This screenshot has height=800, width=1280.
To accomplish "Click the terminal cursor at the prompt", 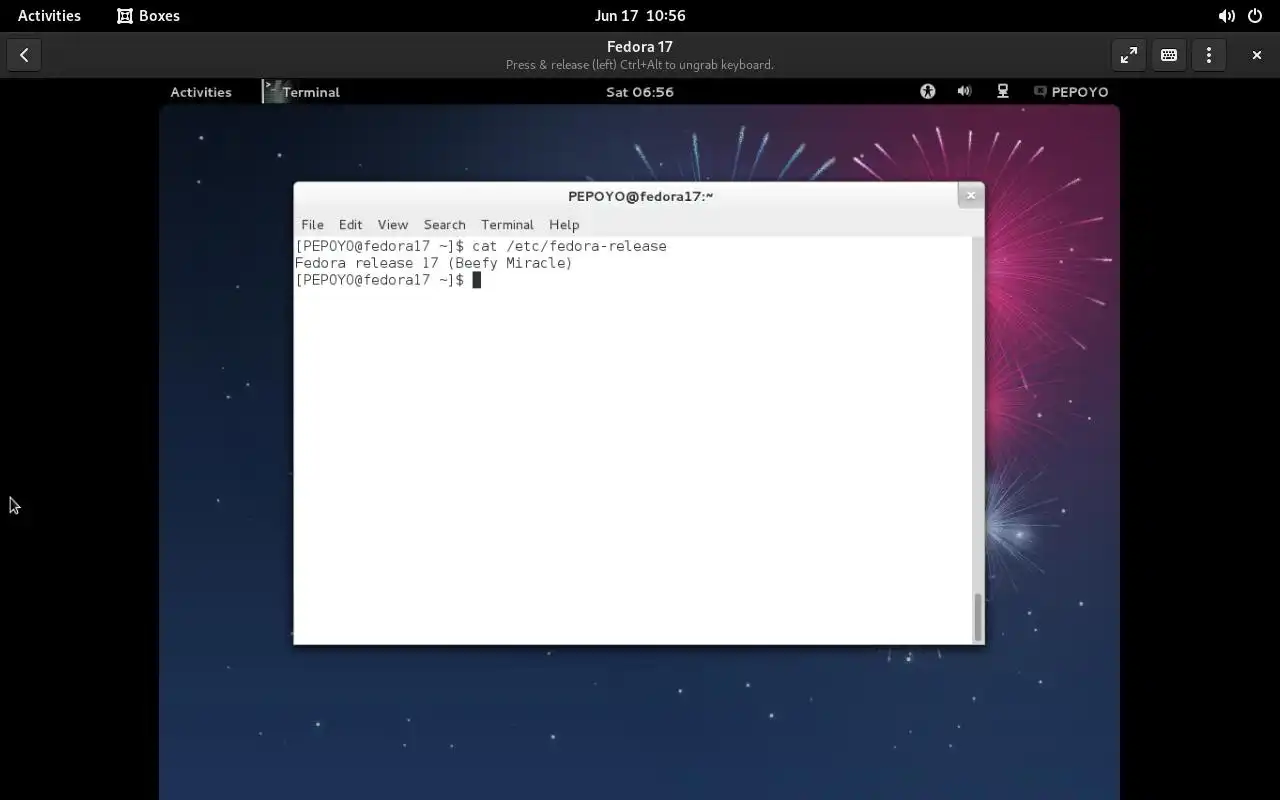I will [x=476, y=280].
